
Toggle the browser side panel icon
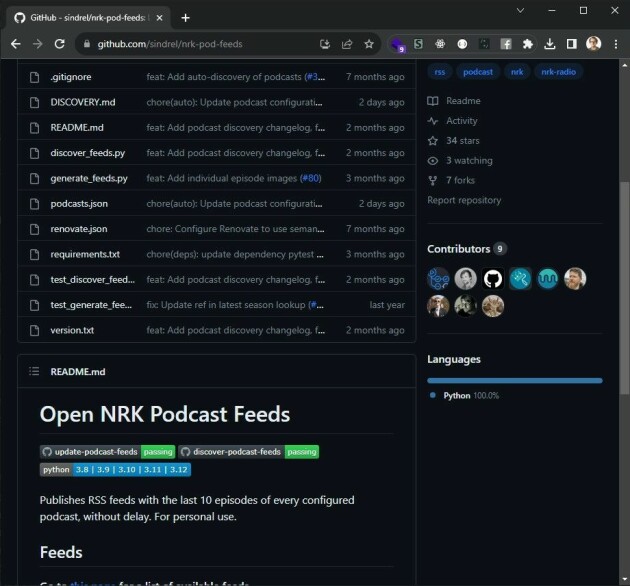coord(571,44)
